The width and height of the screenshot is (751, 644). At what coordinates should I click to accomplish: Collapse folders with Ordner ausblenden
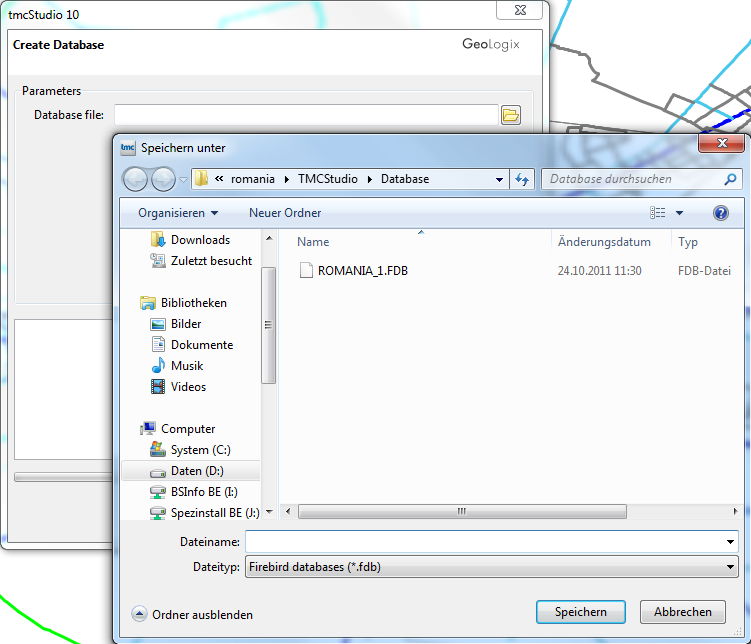coord(192,615)
